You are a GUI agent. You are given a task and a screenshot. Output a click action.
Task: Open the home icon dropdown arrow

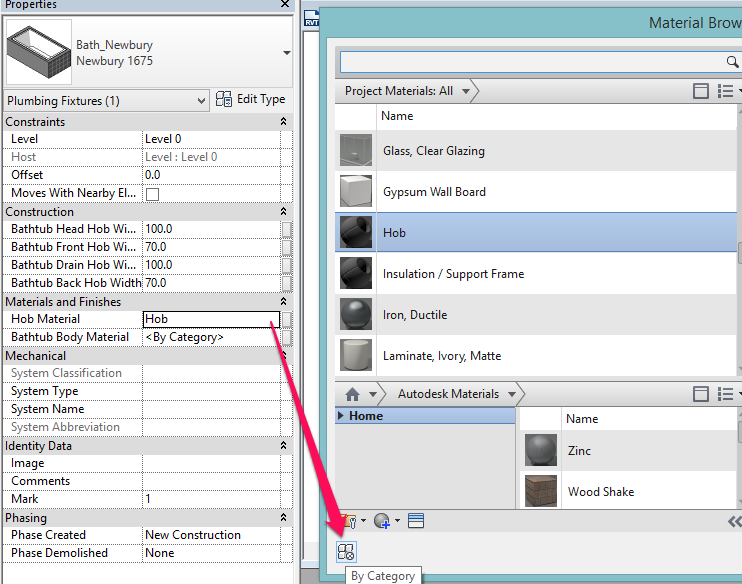pos(373,394)
